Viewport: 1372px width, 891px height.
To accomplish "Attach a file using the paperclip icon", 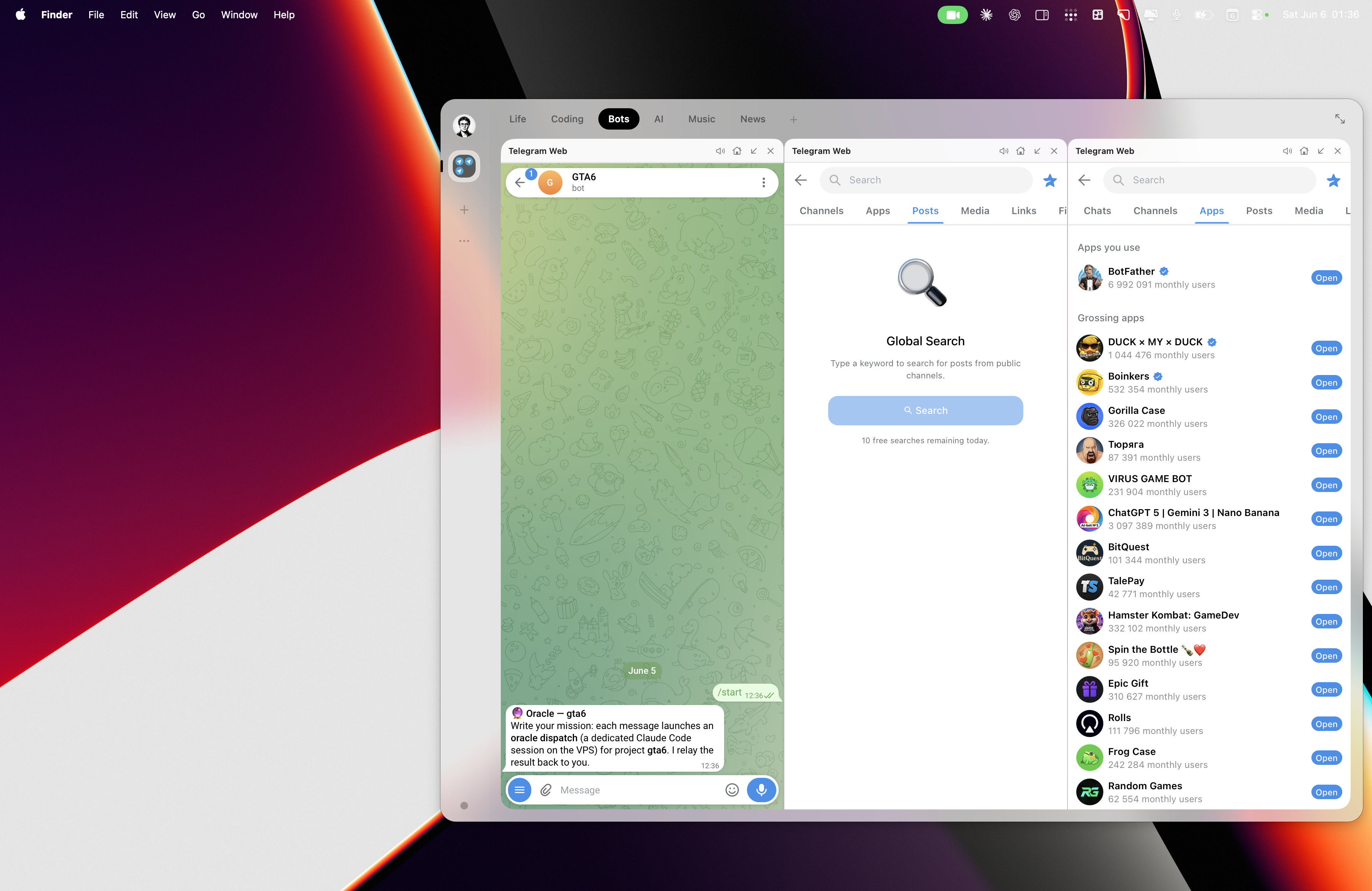I will (x=546, y=790).
